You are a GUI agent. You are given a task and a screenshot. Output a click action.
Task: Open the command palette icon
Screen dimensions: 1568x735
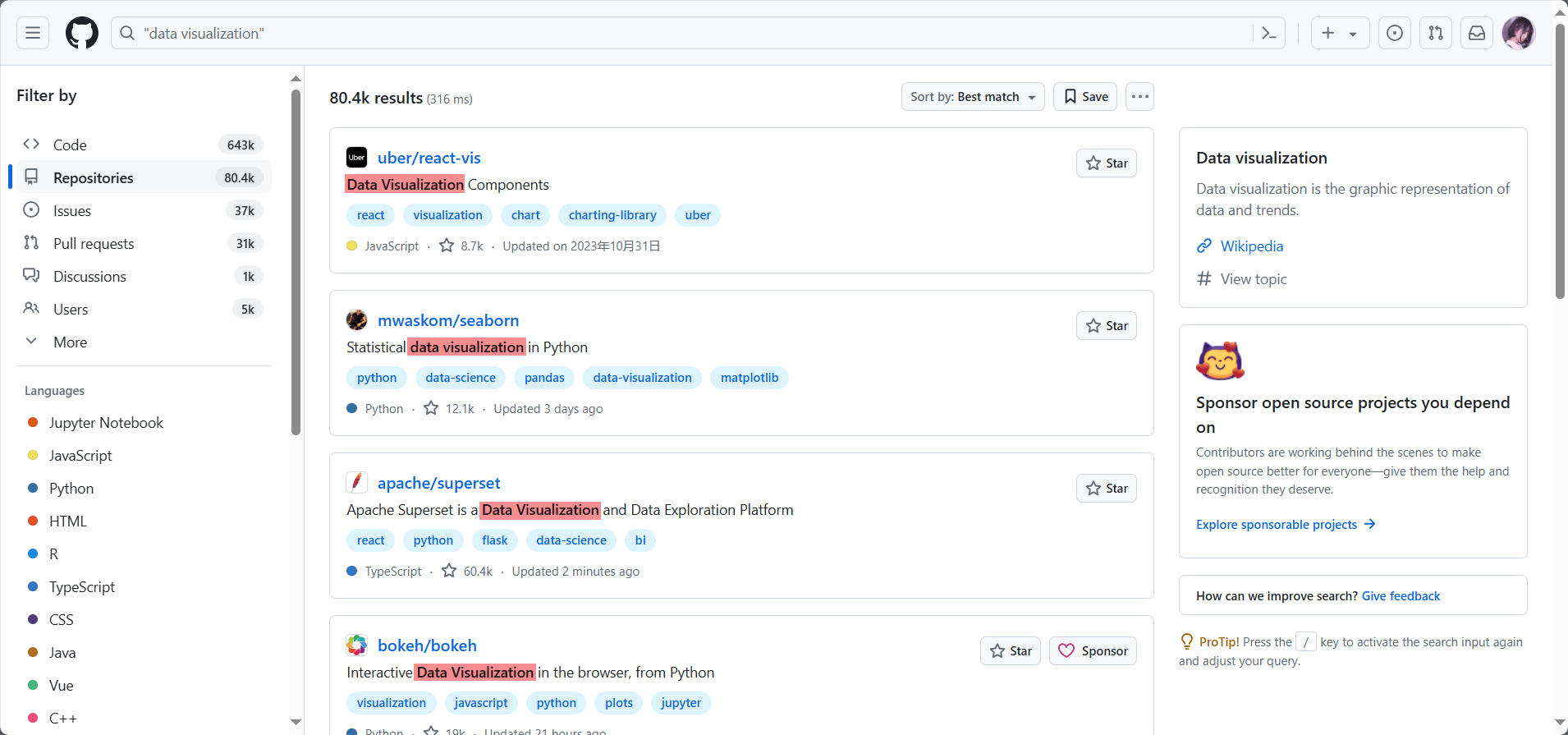point(1269,33)
